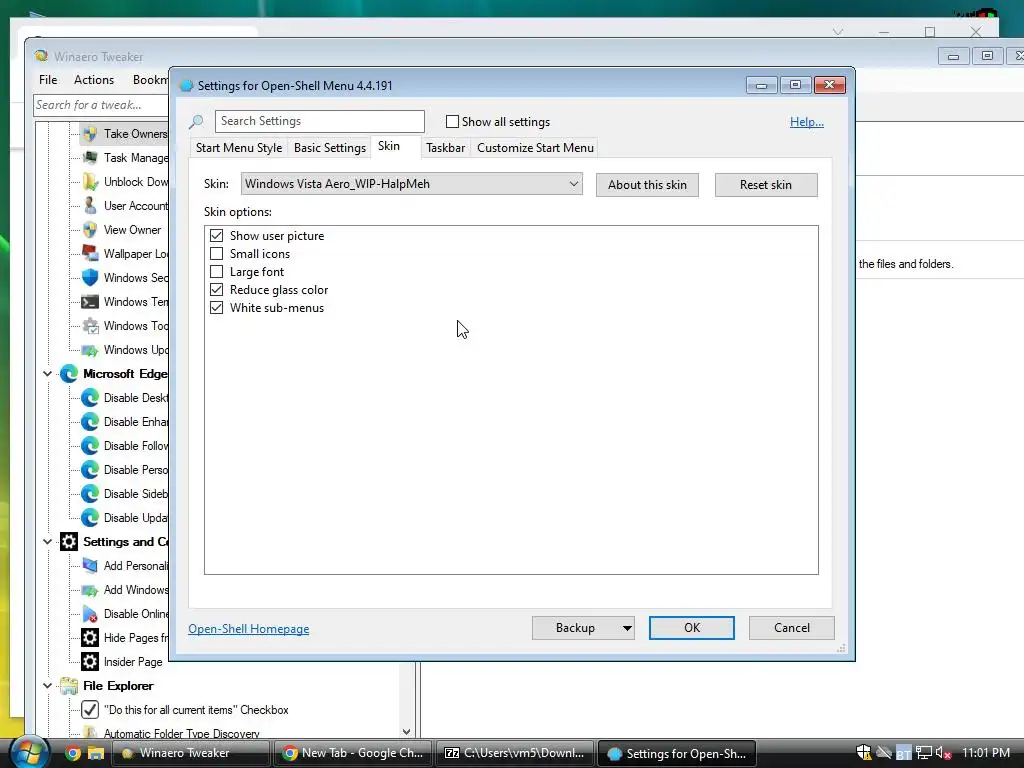Screen dimensions: 1024x768
Task: Uncheck the Reduce glass color option
Action: (216, 289)
